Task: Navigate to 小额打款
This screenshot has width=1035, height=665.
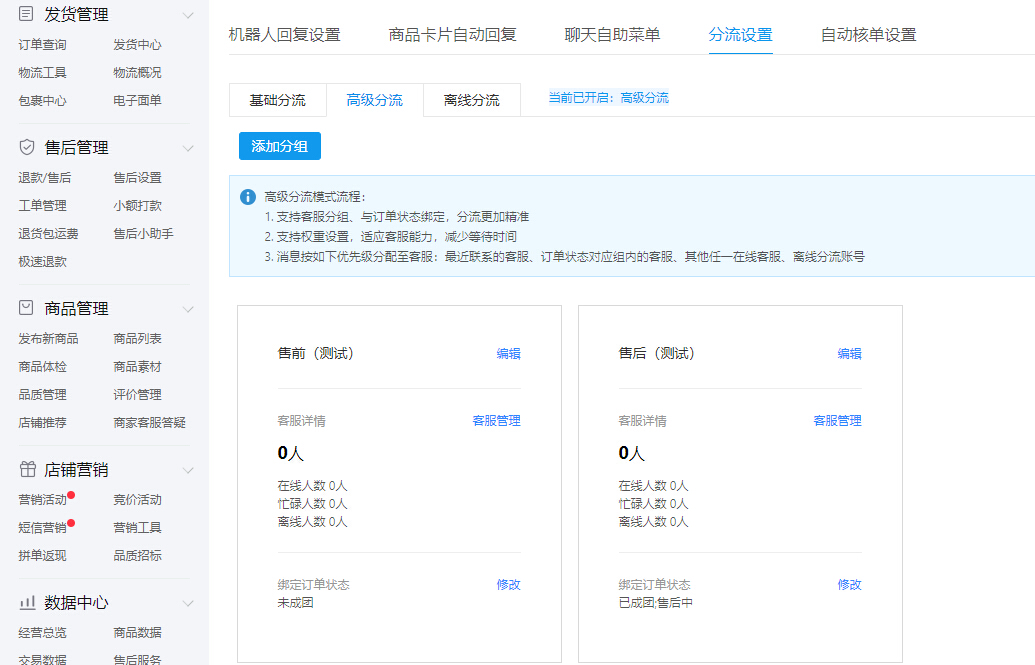Action: click(137, 205)
